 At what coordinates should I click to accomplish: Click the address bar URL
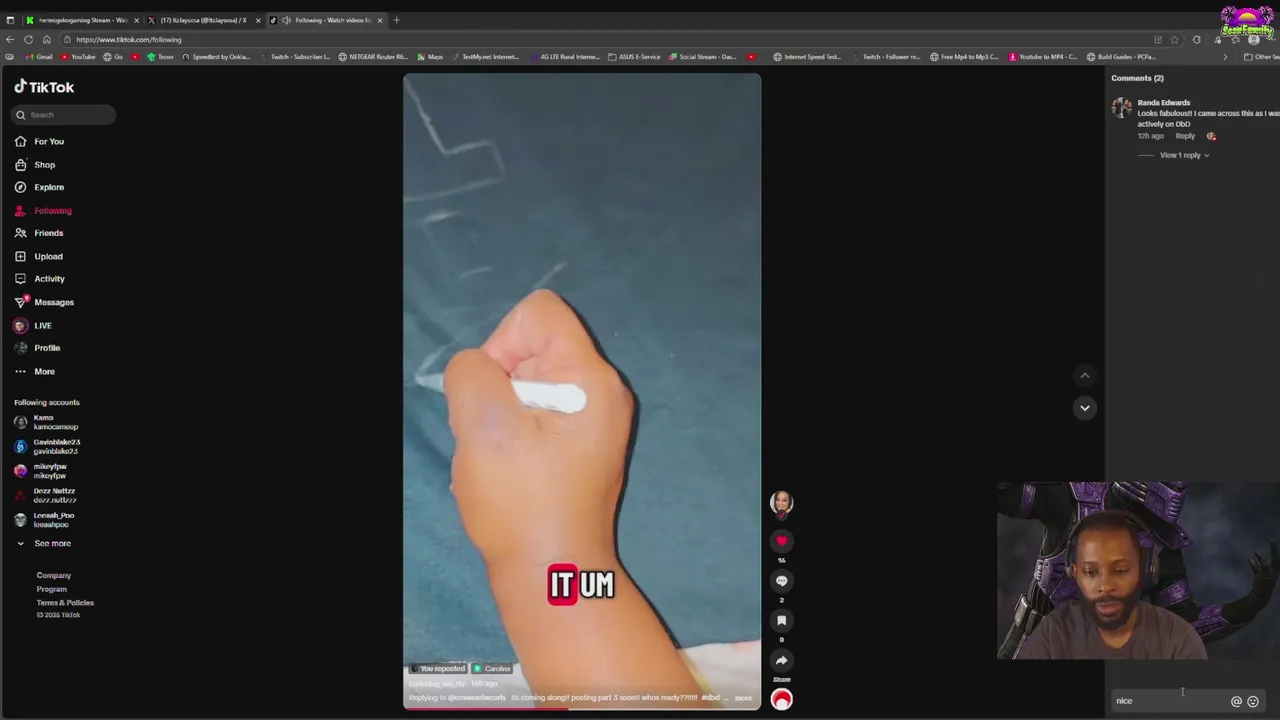click(129, 40)
